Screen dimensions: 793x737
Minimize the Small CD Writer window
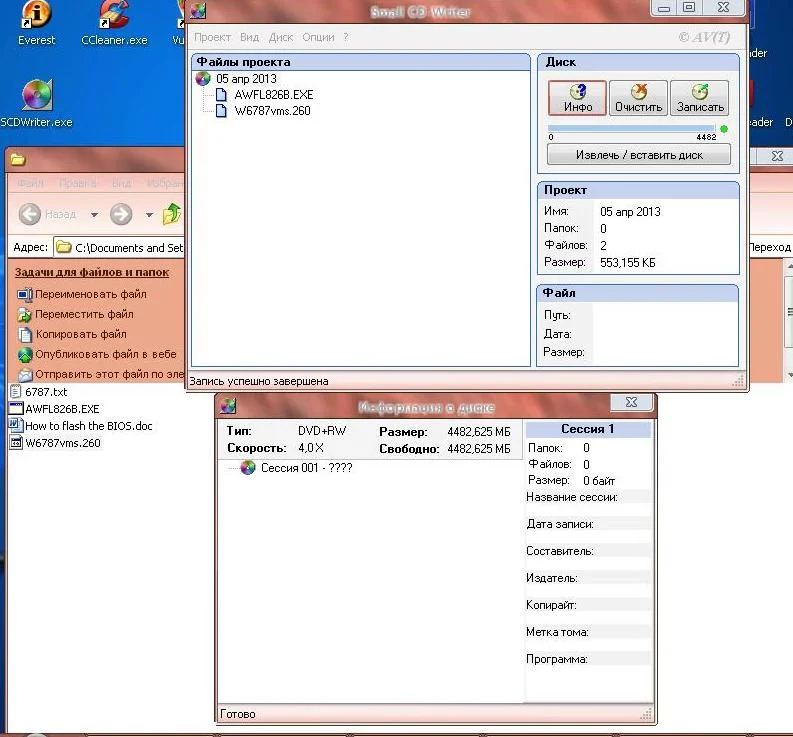[665, 8]
